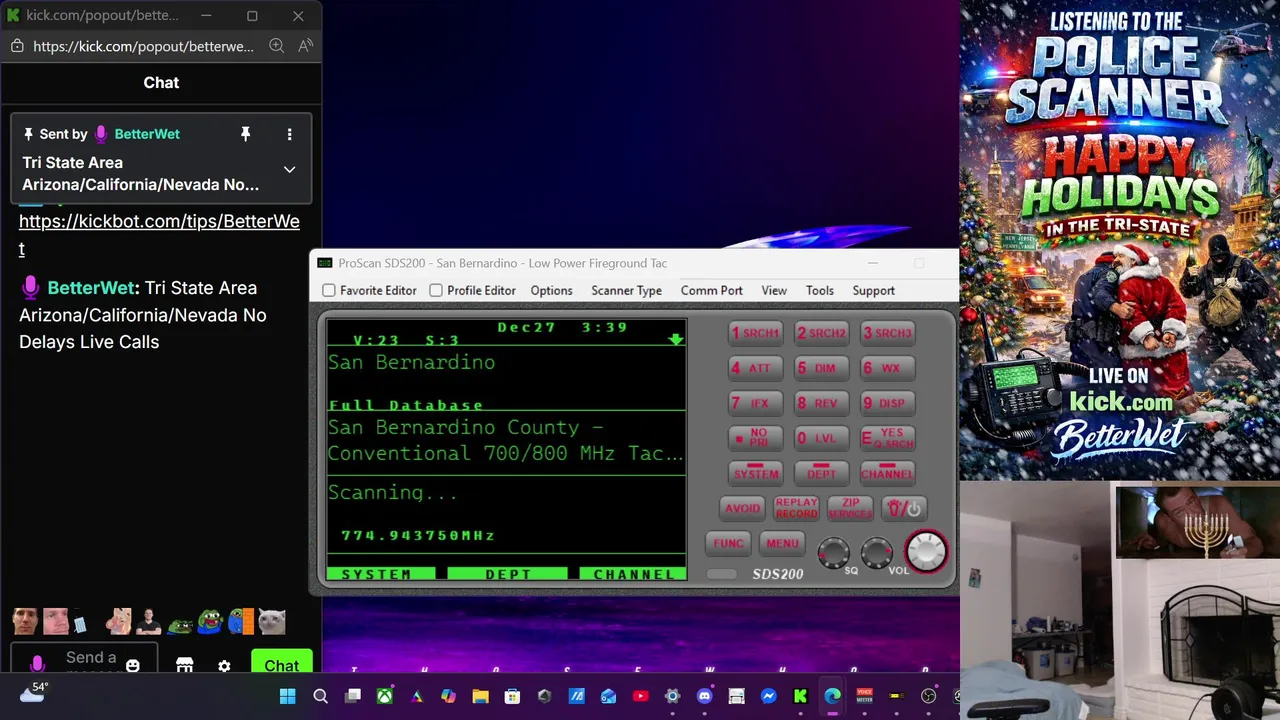Click the pin icon on pinned message

[245, 134]
